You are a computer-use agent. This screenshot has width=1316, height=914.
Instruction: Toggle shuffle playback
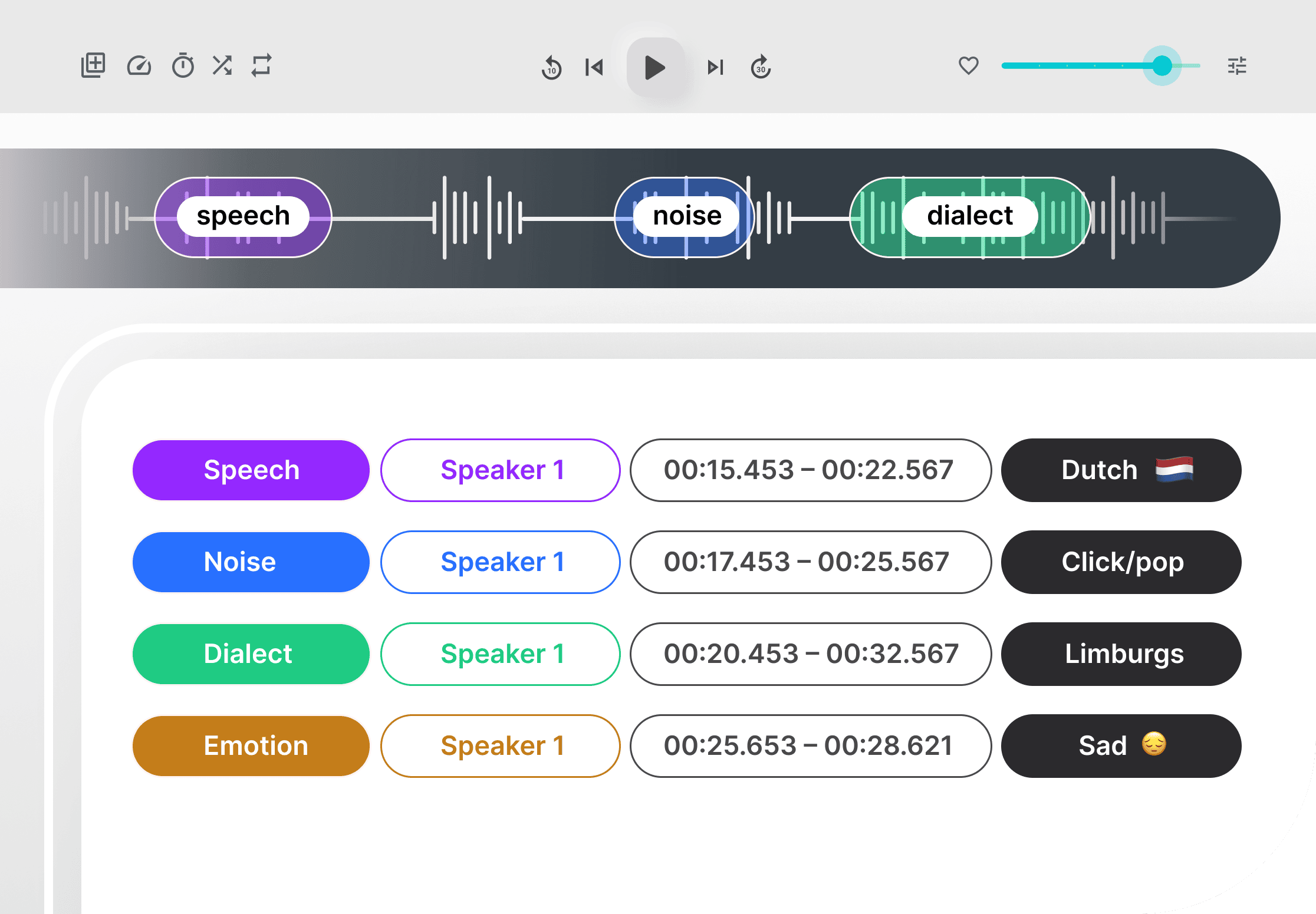[222, 65]
